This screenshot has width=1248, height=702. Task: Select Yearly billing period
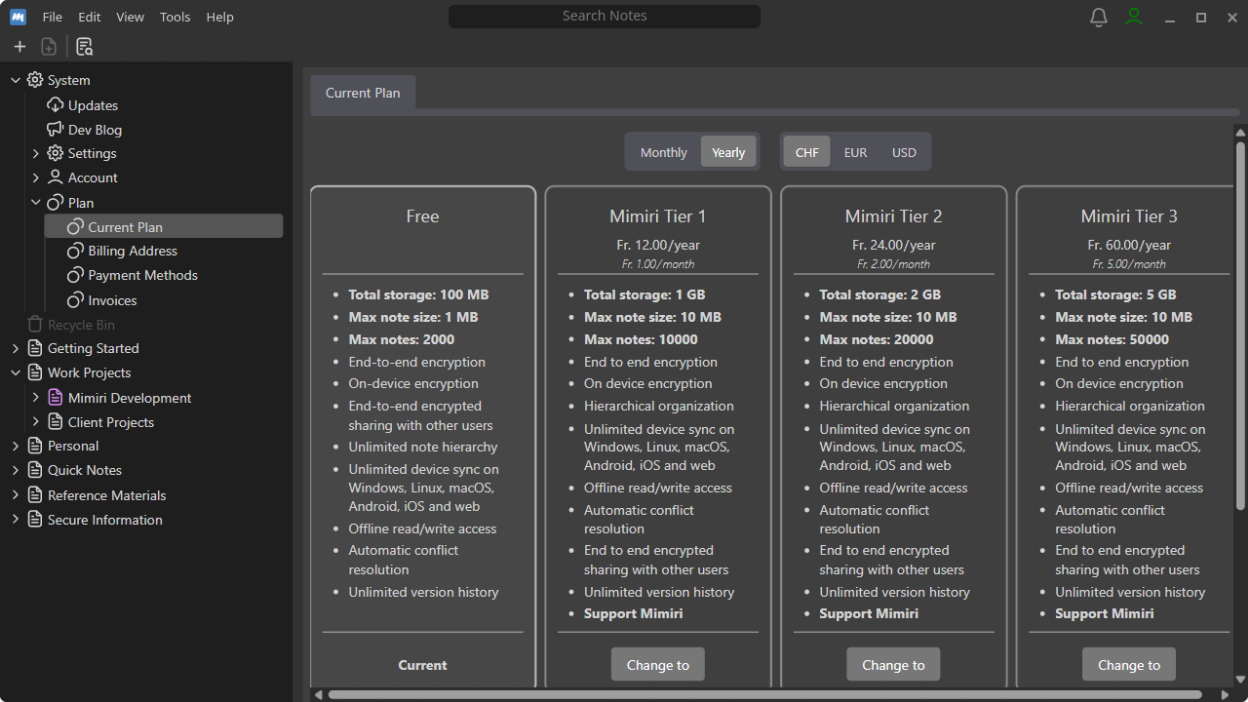[x=728, y=152]
